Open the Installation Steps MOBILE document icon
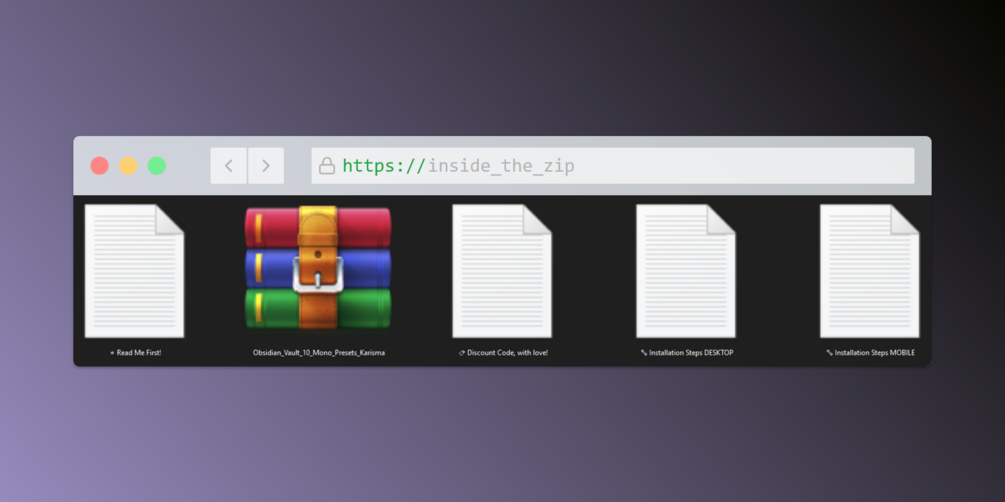Screen dimensions: 1005x502 pyautogui.click(x=870, y=271)
